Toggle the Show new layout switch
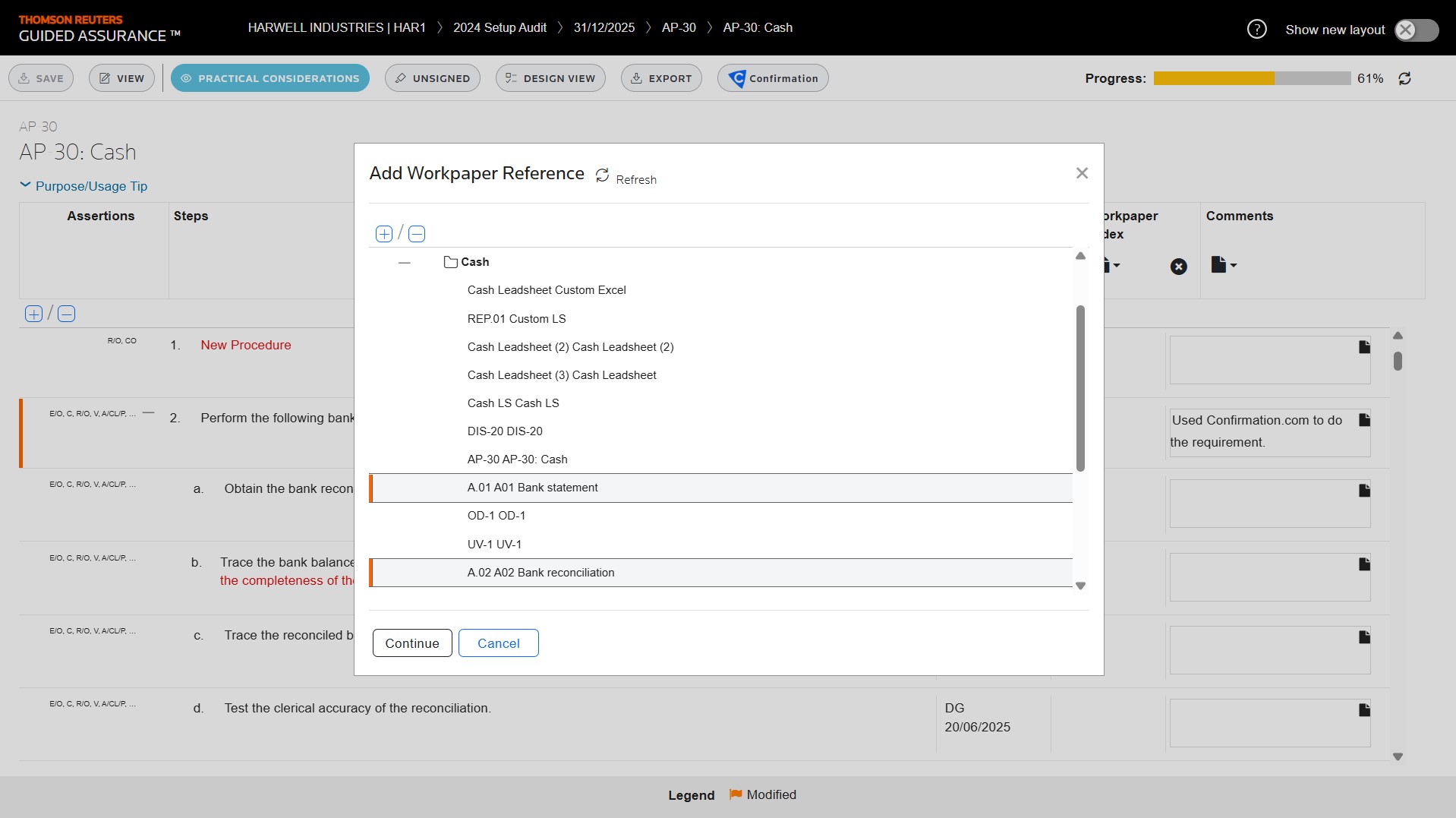This screenshot has width=1456, height=818. [1416, 30]
